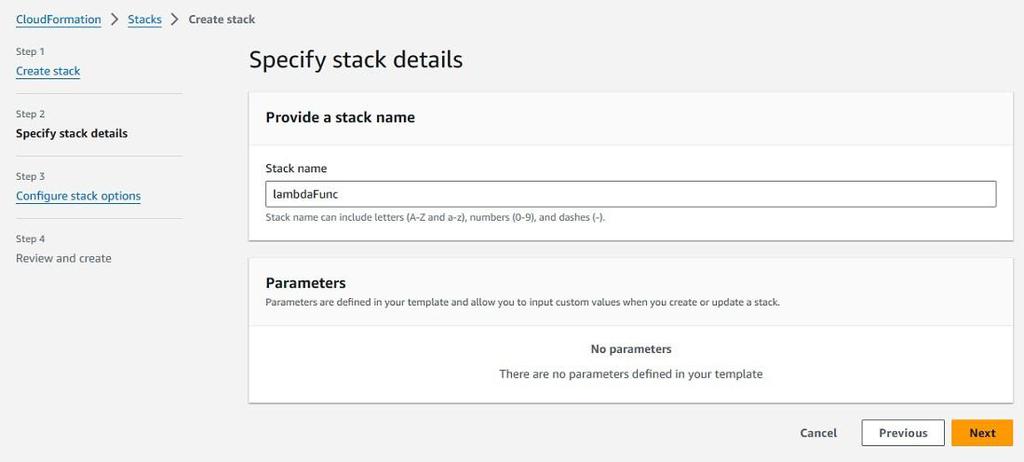Screen dimensions: 1024x462
Task: Click the Step 3 label in sidebar
Action: pyautogui.click(x=30, y=176)
